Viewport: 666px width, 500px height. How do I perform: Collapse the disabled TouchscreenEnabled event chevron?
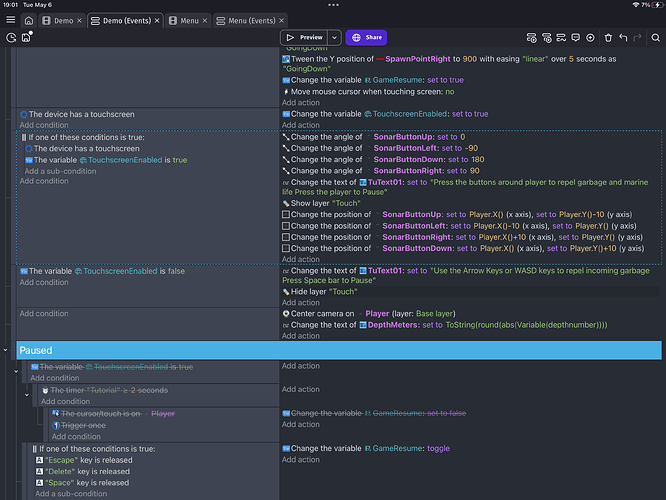coord(16,371)
